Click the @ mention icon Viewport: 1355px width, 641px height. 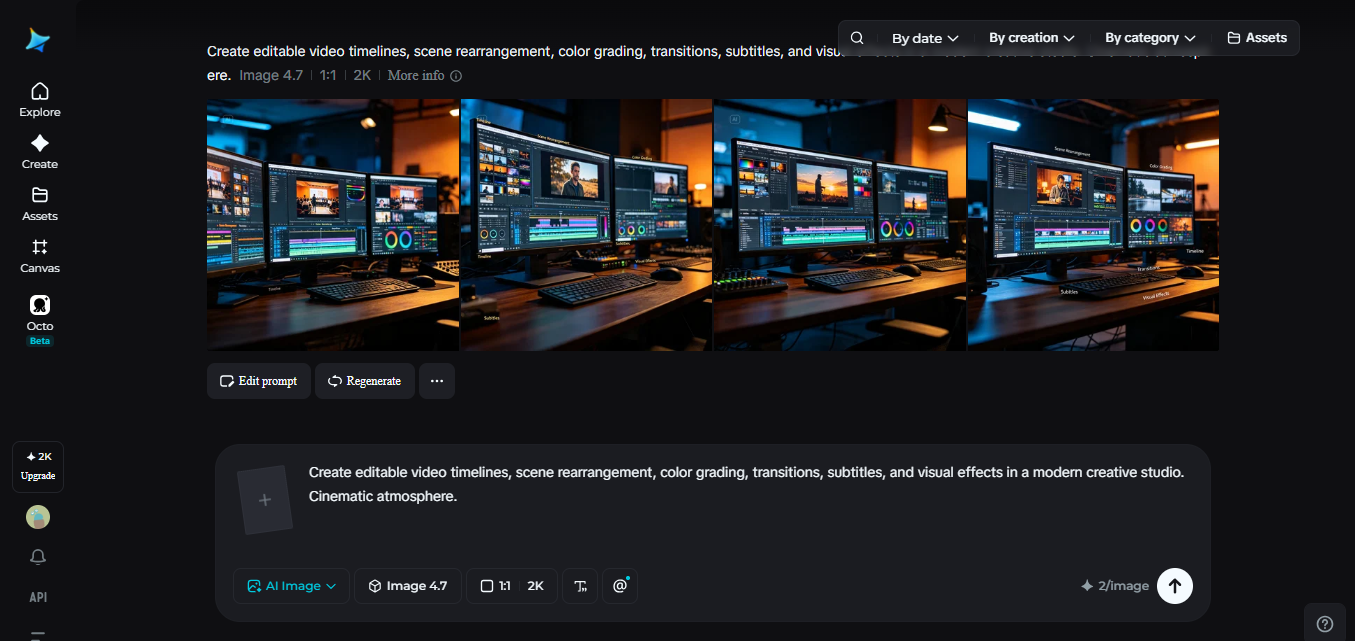click(620, 586)
